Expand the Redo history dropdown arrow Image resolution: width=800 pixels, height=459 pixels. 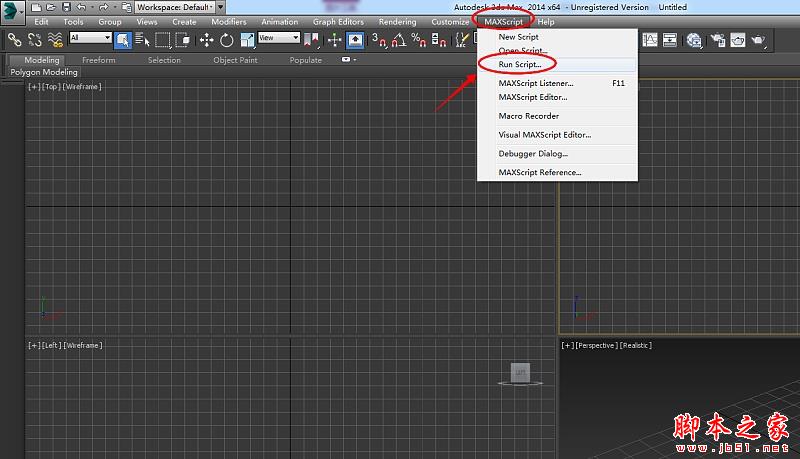115,7
